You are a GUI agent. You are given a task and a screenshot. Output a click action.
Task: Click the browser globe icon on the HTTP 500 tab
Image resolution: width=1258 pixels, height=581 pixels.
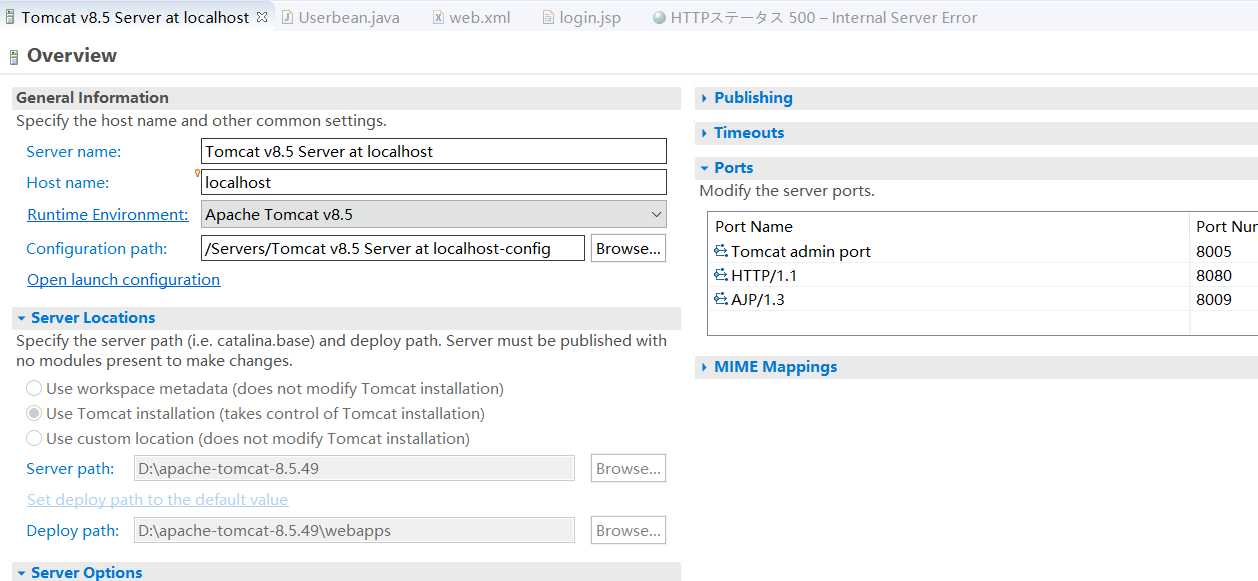point(658,18)
